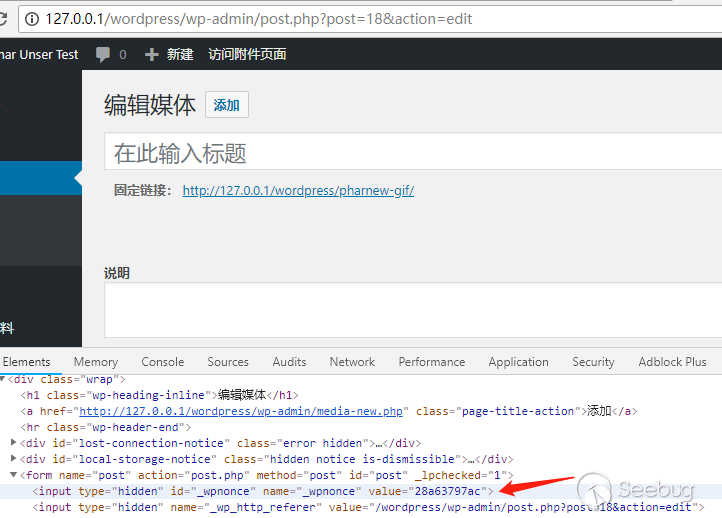Open the media-new.php href link in DOM
722x518 pixels.
tap(241, 411)
